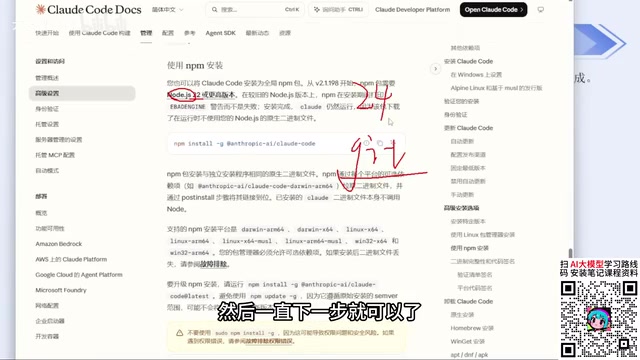
Task: Jump to 在 Windows 上设置 in contents
Action: pyautogui.click(x=476, y=75)
